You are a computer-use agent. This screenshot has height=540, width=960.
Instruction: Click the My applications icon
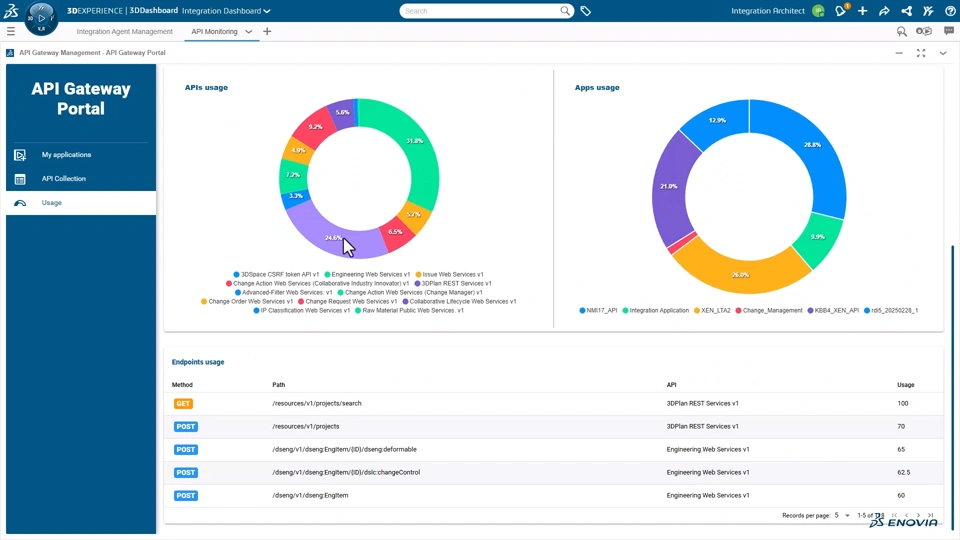click(x=20, y=155)
